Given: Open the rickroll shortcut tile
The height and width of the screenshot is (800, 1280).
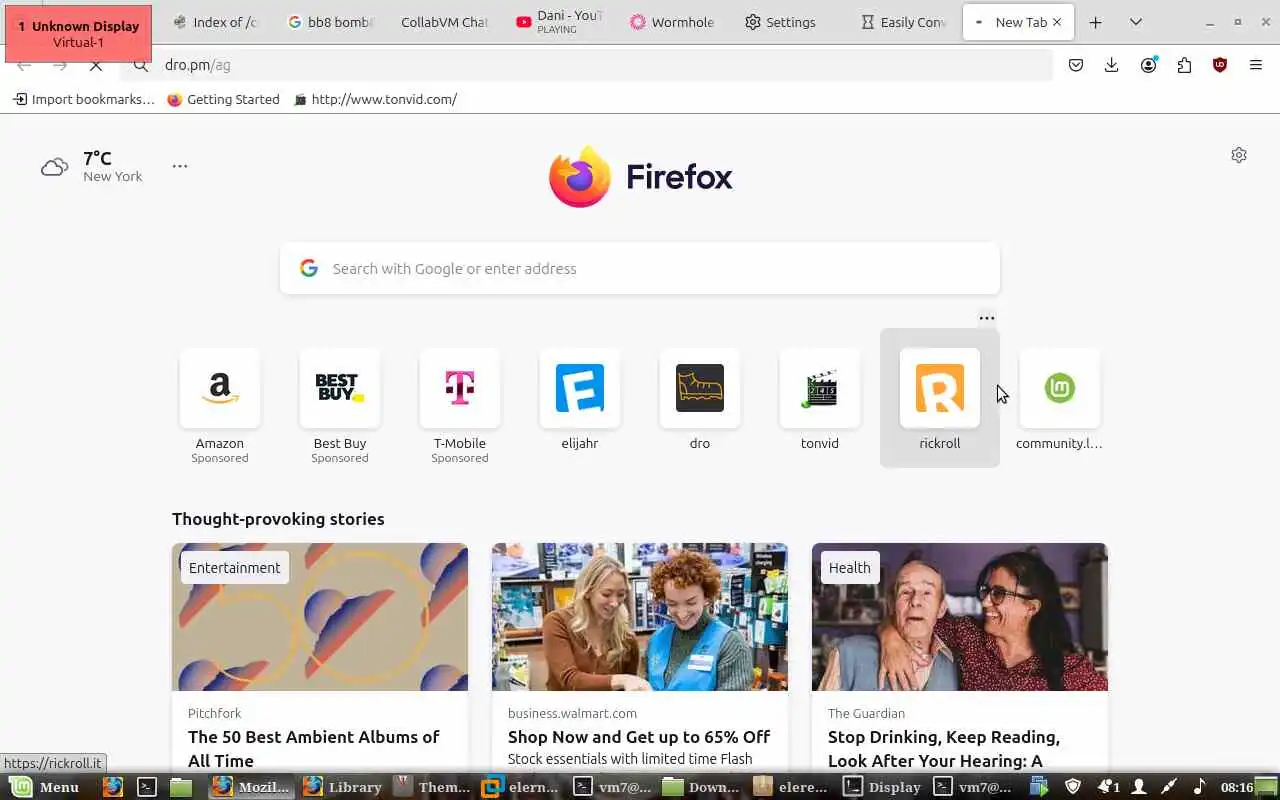Looking at the screenshot, I should coord(940,398).
